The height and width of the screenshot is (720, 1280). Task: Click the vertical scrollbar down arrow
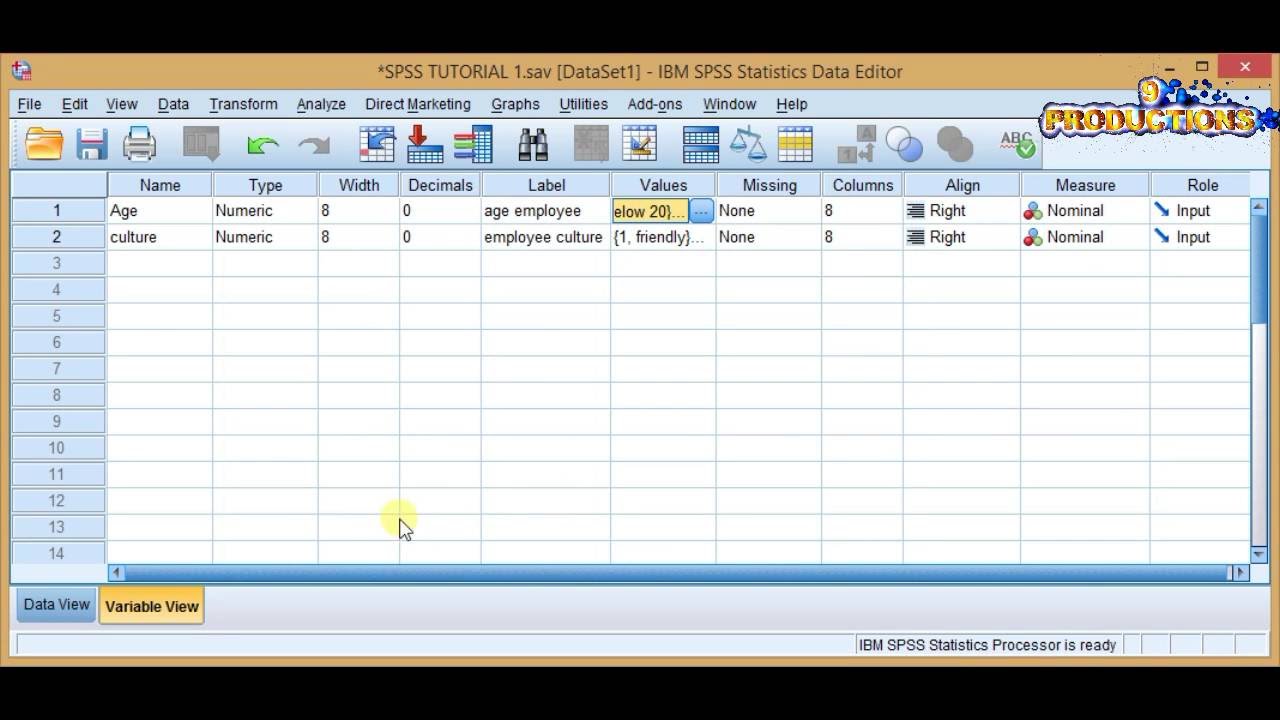(x=1259, y=554)
